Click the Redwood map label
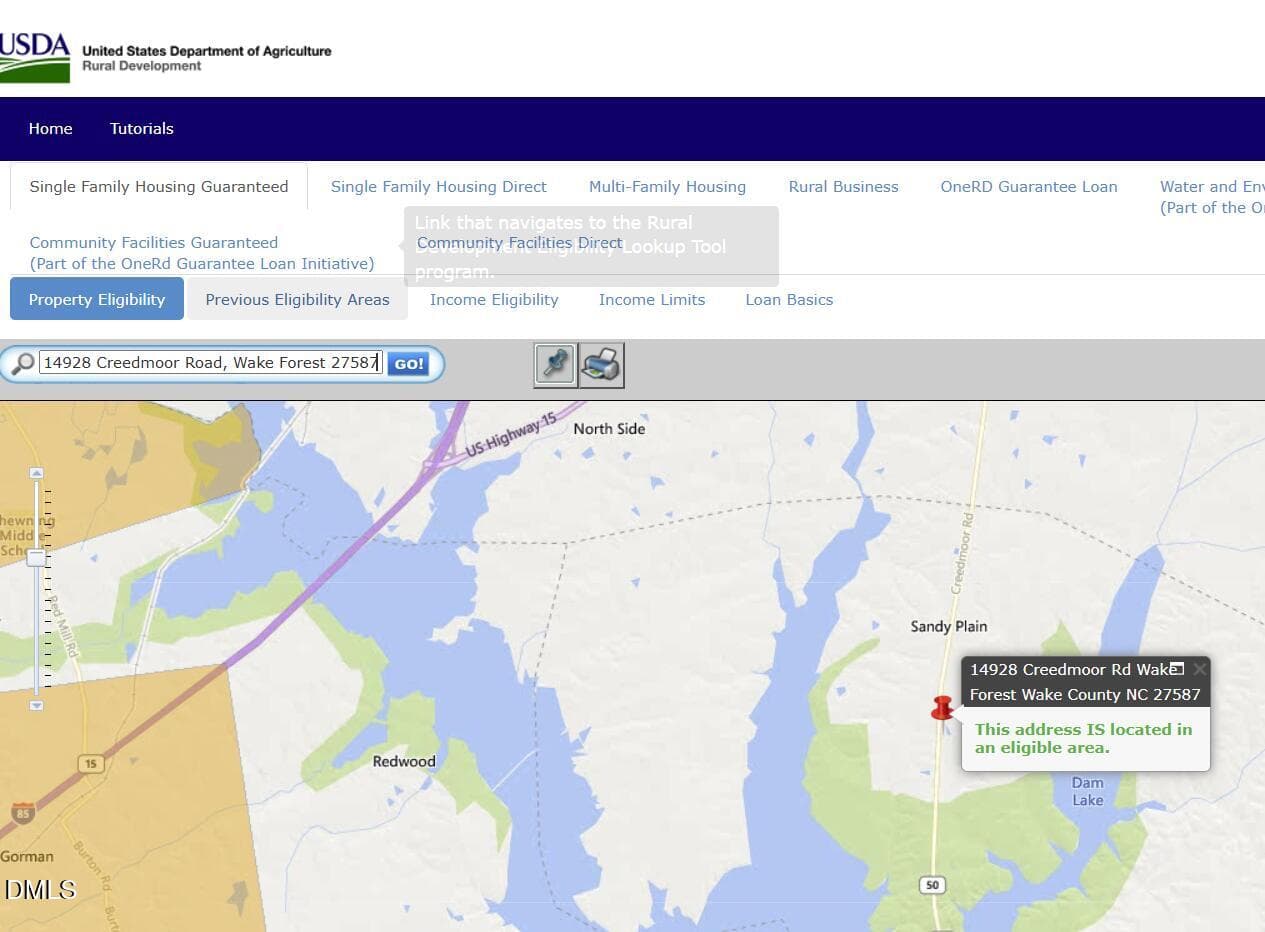Viewport: 1265px width, 932px height. click(404, 762)
